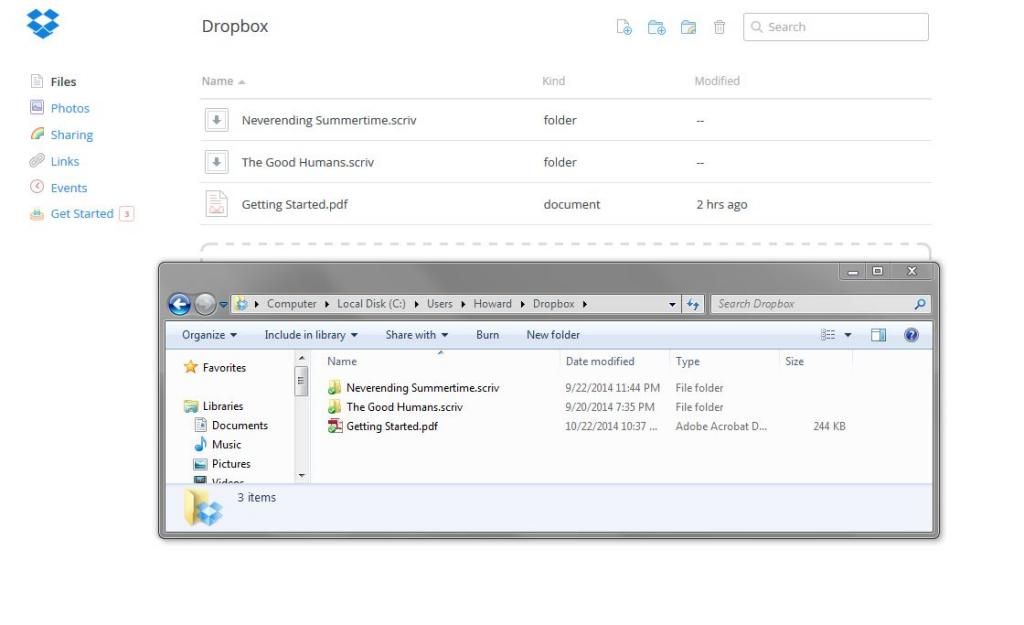Click the Favorites star icon

click(x=190, y=367)
